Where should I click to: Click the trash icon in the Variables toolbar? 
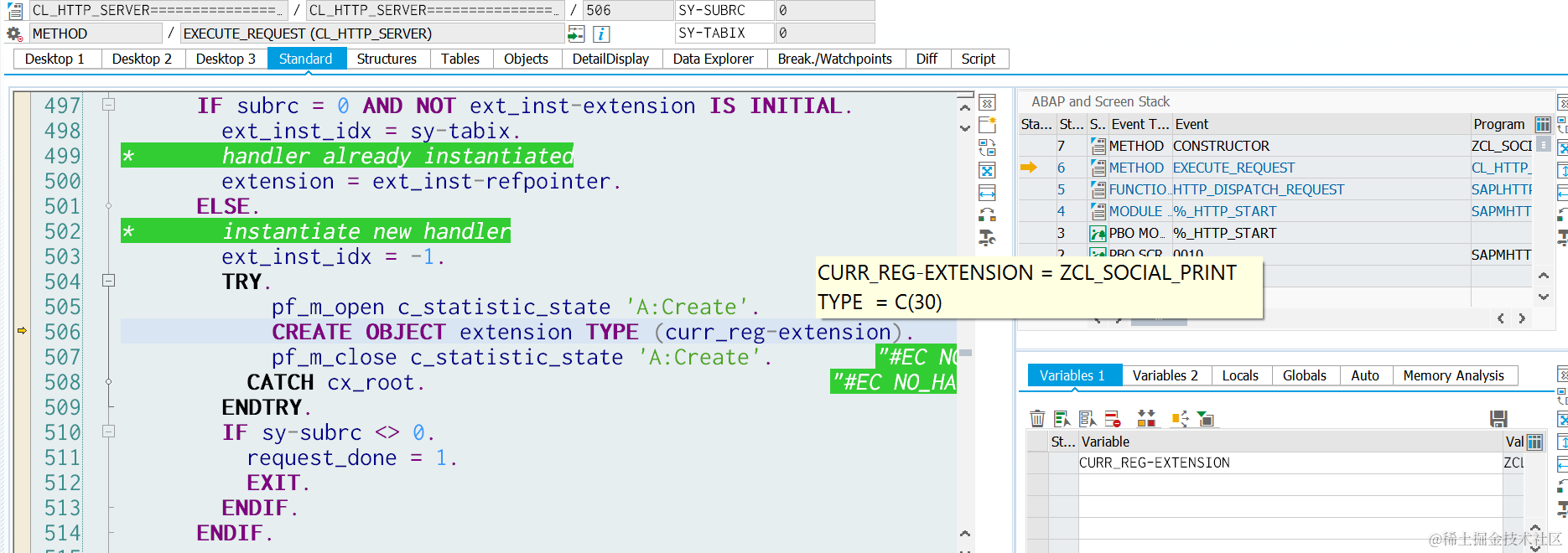tap(1037, 418)
